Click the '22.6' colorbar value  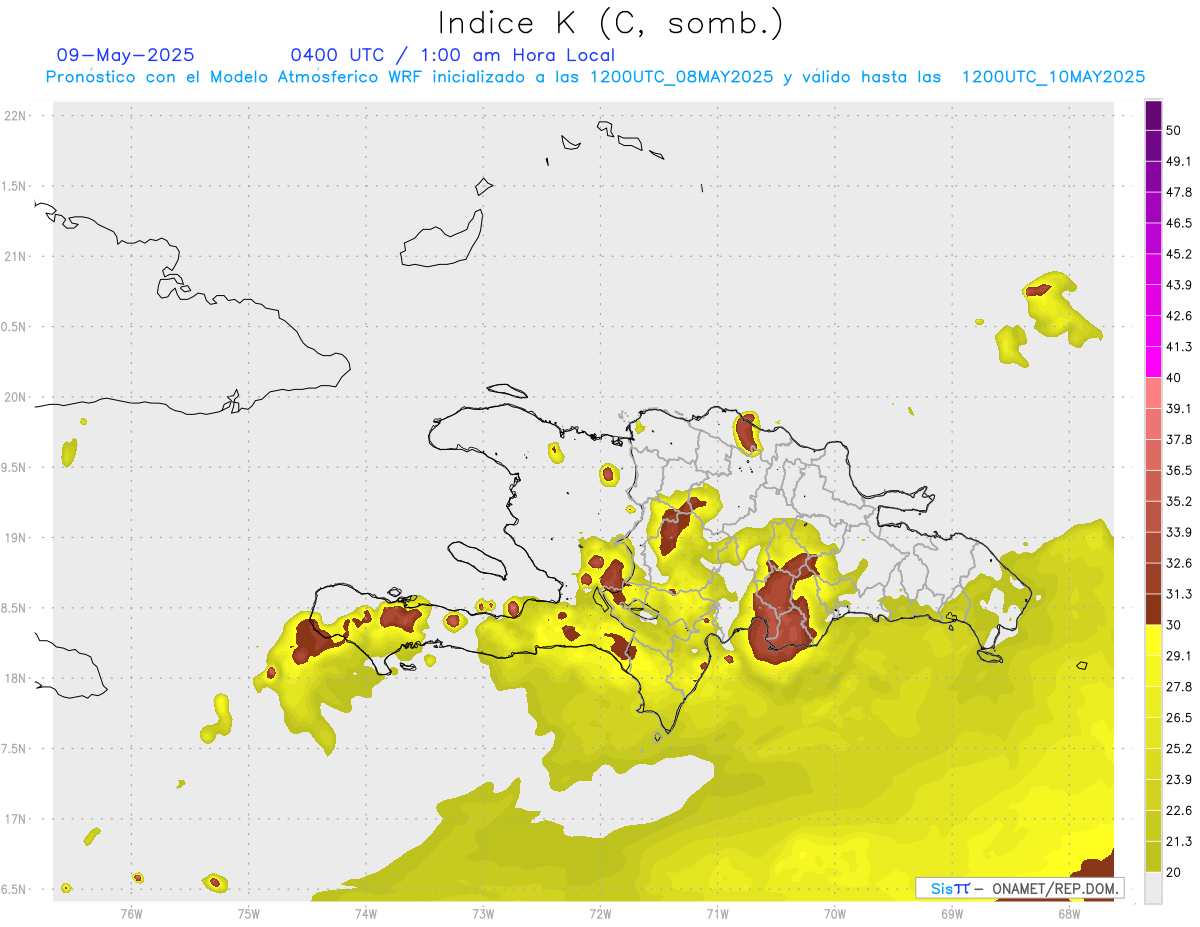click(1179, 811)
